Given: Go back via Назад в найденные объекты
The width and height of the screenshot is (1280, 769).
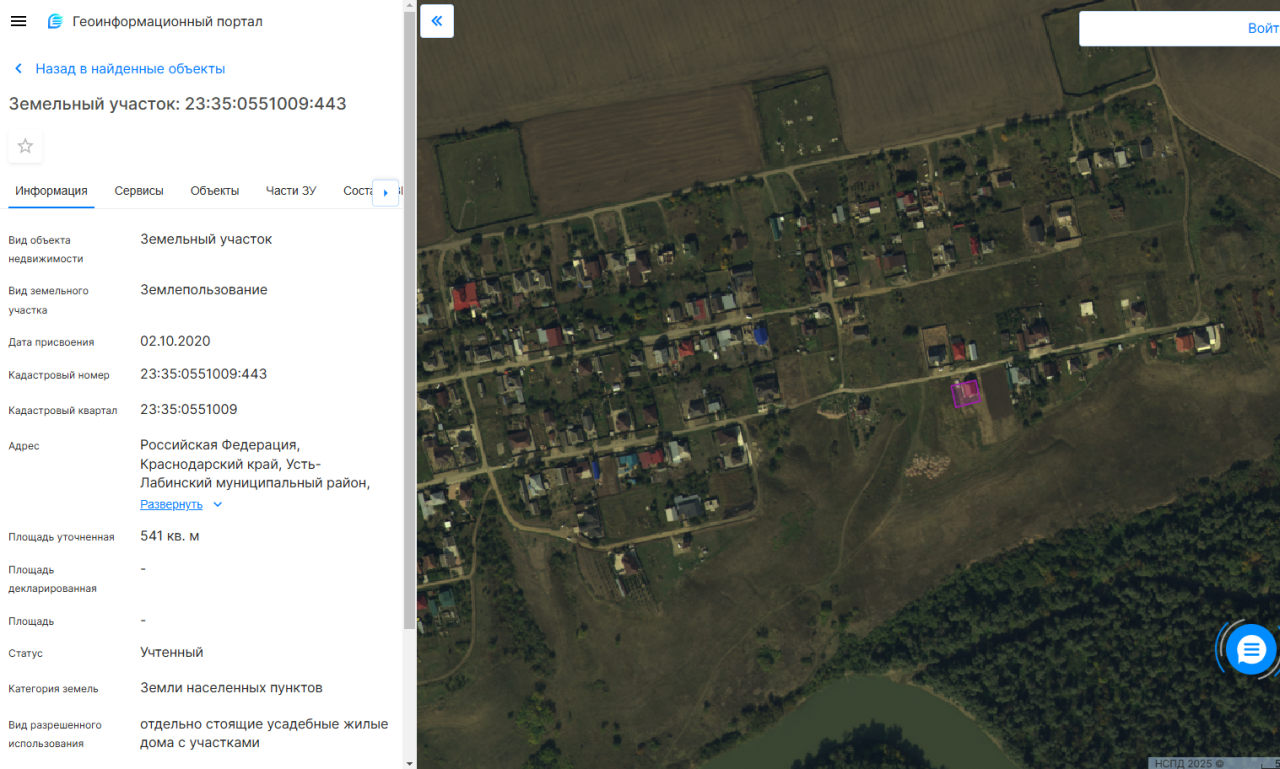Looking at the screenshot, I should click(x=130, y=69).
